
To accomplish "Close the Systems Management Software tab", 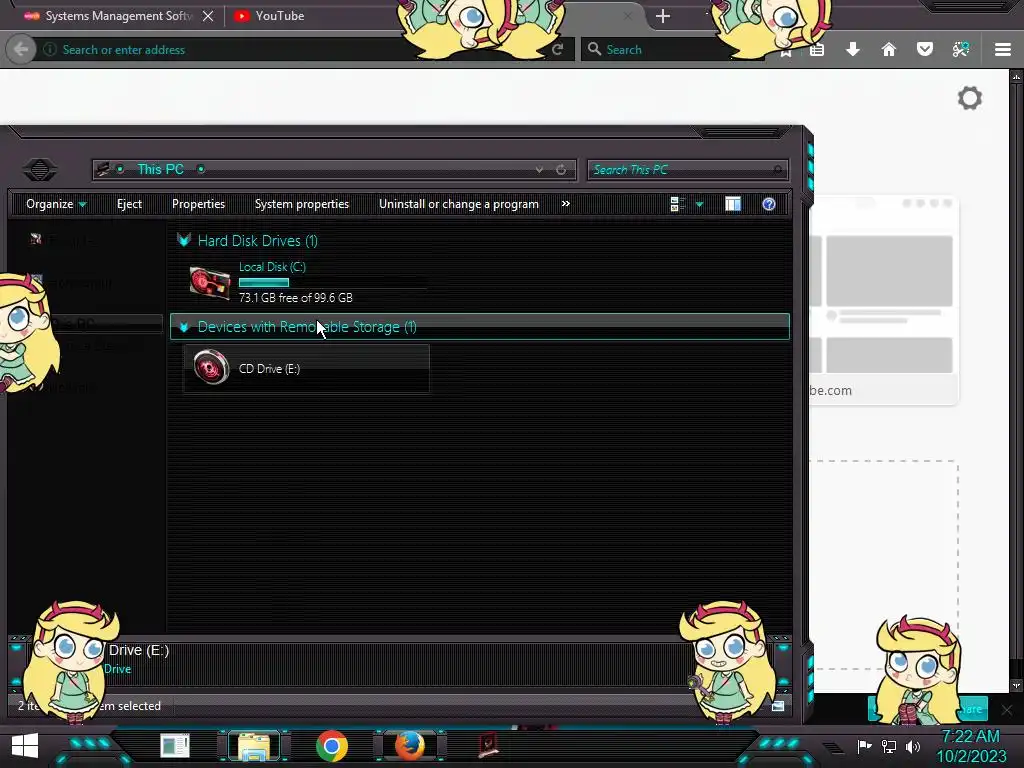I will 208,16.
